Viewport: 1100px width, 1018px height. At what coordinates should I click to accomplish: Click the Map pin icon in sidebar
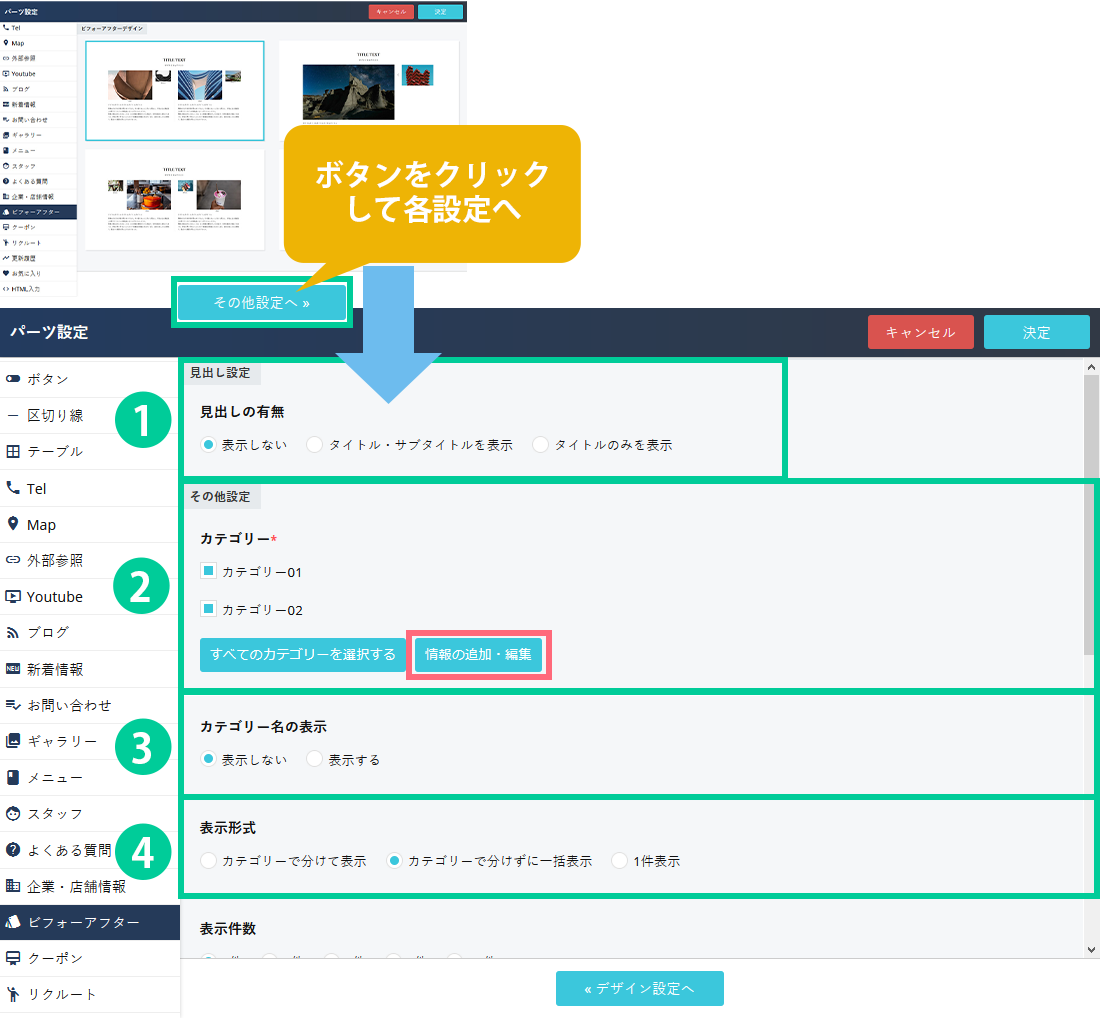13,524
